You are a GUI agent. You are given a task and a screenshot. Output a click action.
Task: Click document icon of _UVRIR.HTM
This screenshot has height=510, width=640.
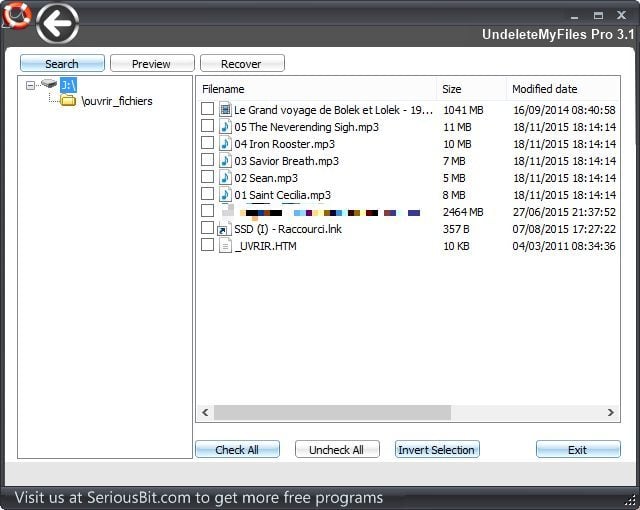coord(225,246)
